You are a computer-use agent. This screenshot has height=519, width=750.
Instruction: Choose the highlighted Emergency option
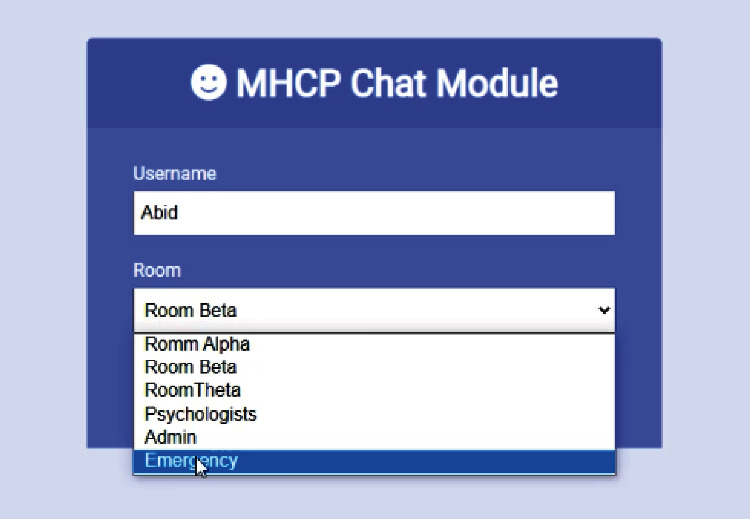[x=375, y=461]
